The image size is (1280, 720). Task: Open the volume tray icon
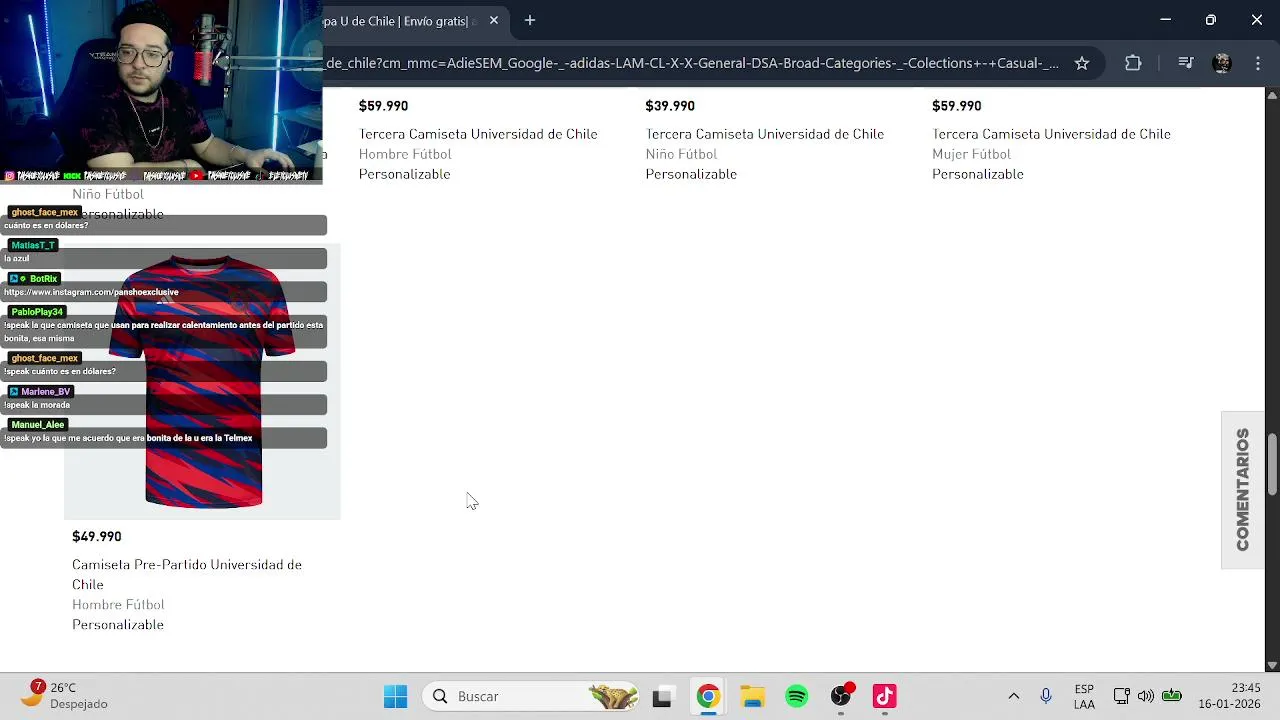tap(1146, 696)
